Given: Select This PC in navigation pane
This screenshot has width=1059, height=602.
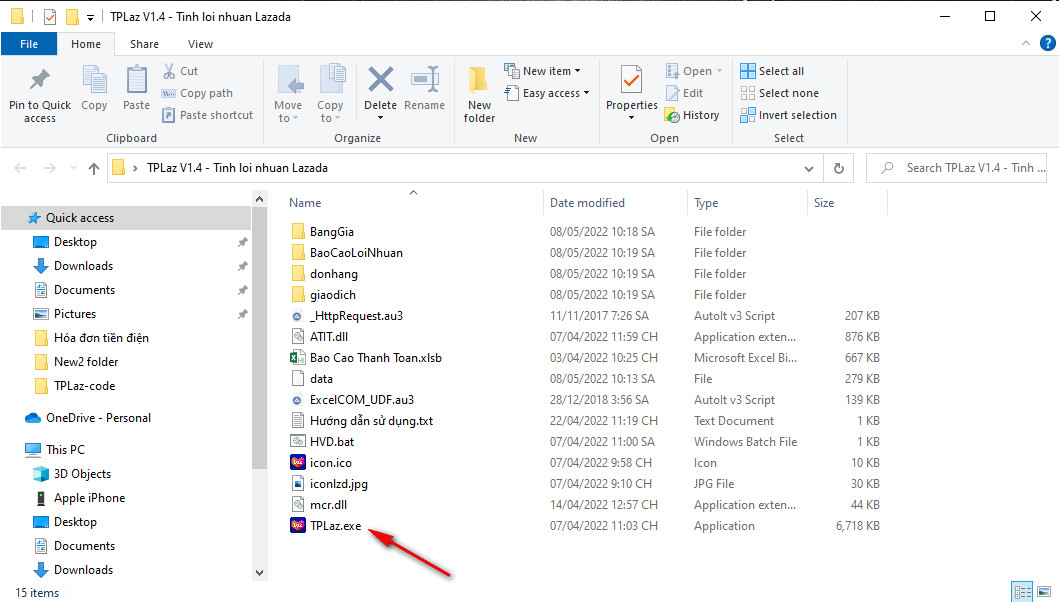Looking at the screenshot, I should tap(65, 449).
